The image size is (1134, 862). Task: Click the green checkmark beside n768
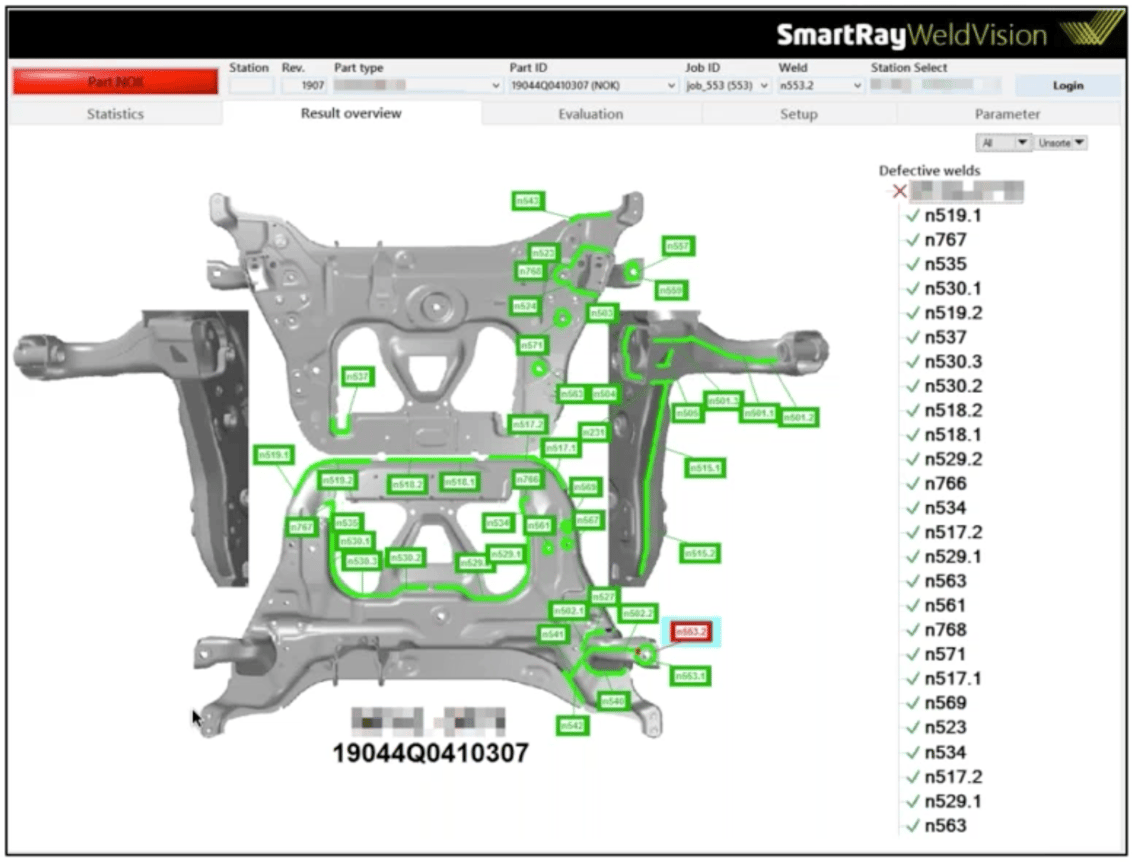(x=913, y=630)
